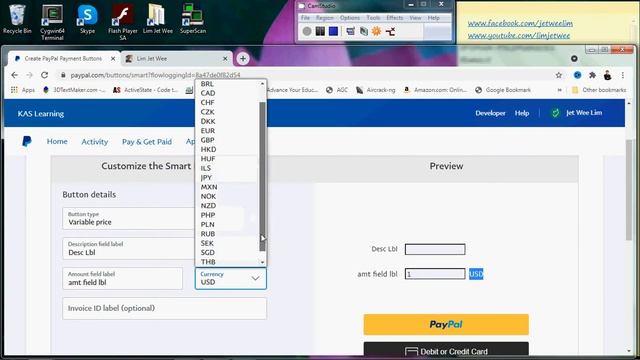Click CamStudio orange sun options icon
The height and width of the screenshot is (360, 640).
(376, 31)
